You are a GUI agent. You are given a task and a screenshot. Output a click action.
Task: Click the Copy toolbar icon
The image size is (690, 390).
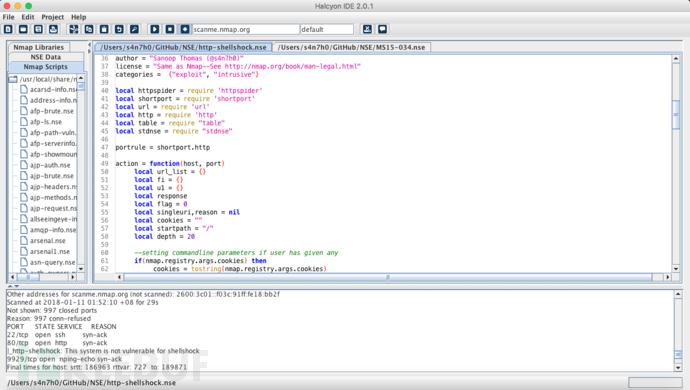(89, 29)
